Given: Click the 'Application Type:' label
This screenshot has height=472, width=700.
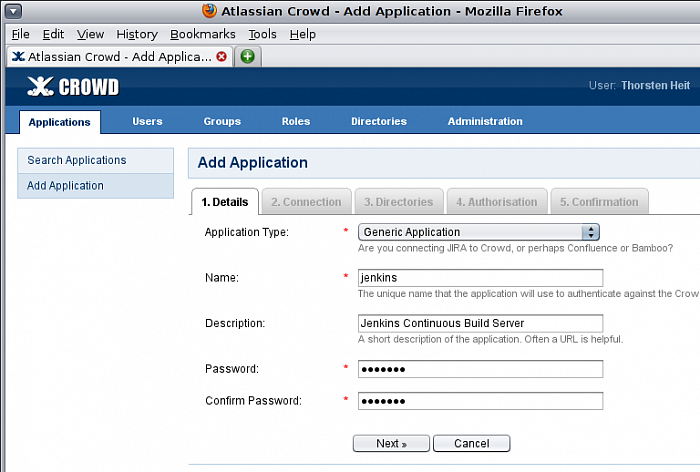Looking at the screenshot, I should [246, 232].
